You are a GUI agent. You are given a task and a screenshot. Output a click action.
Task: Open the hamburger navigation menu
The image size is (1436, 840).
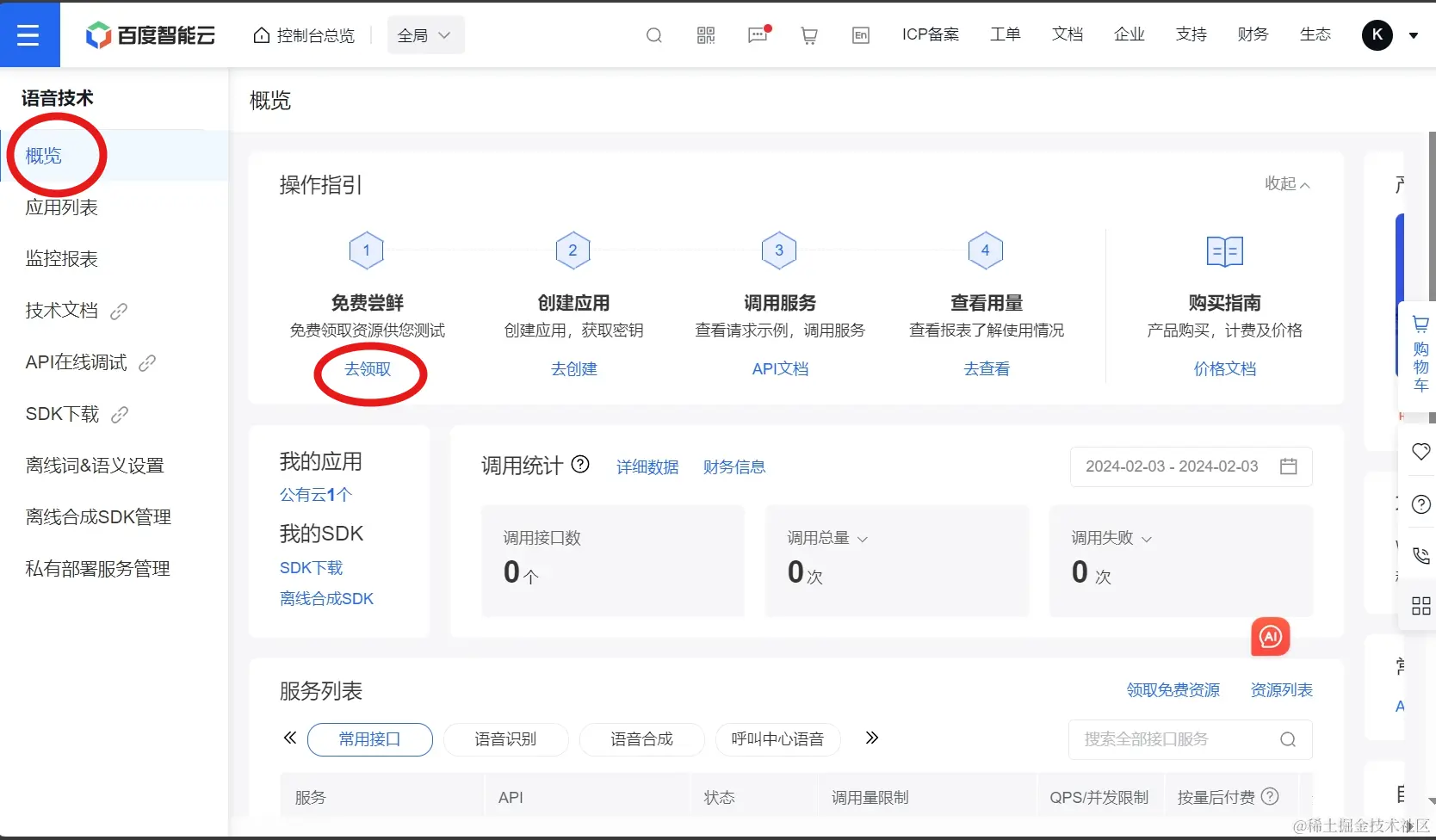pos(28,34)
